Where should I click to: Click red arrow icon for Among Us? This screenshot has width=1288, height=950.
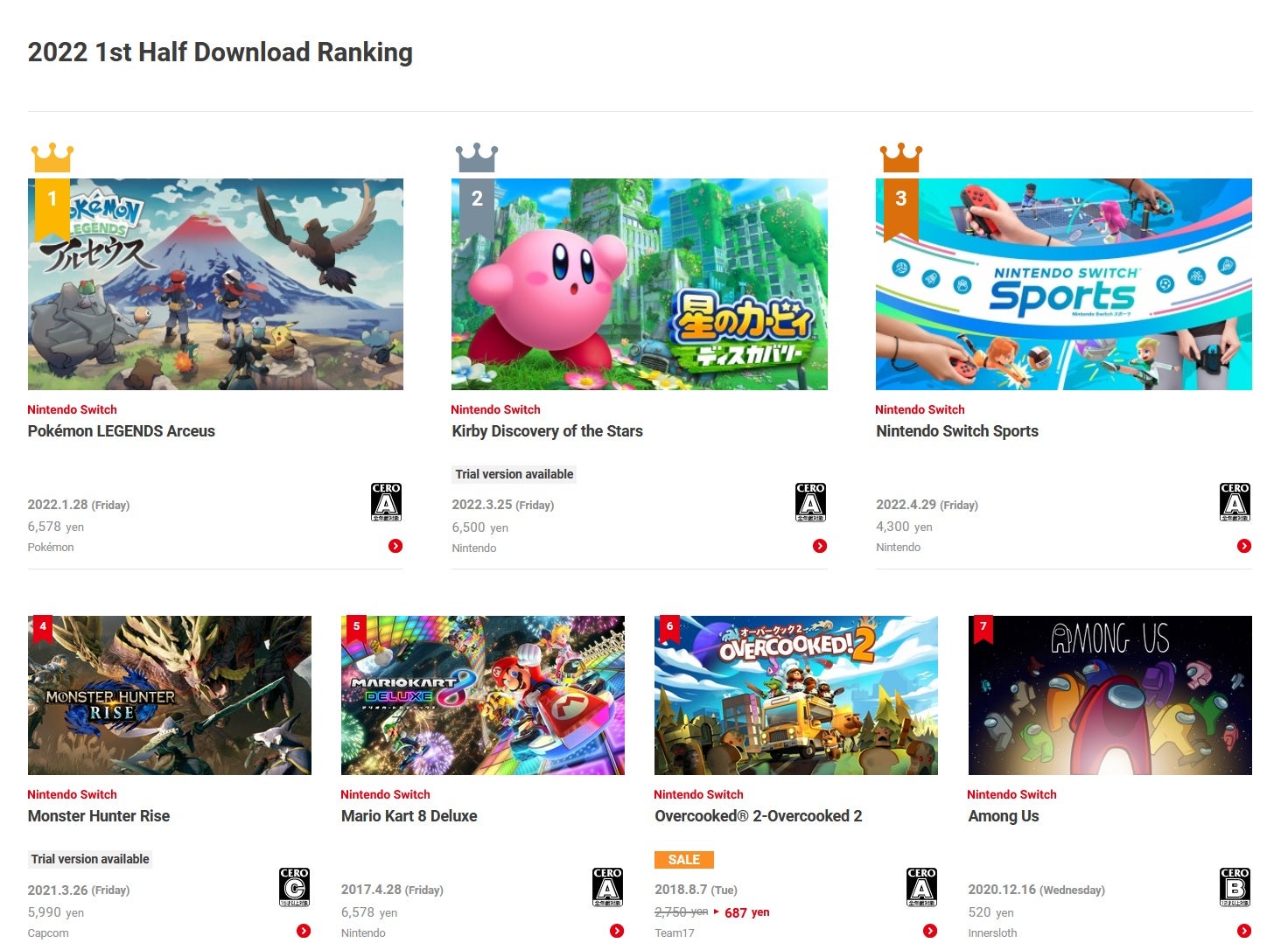(x=1244, y=931)
